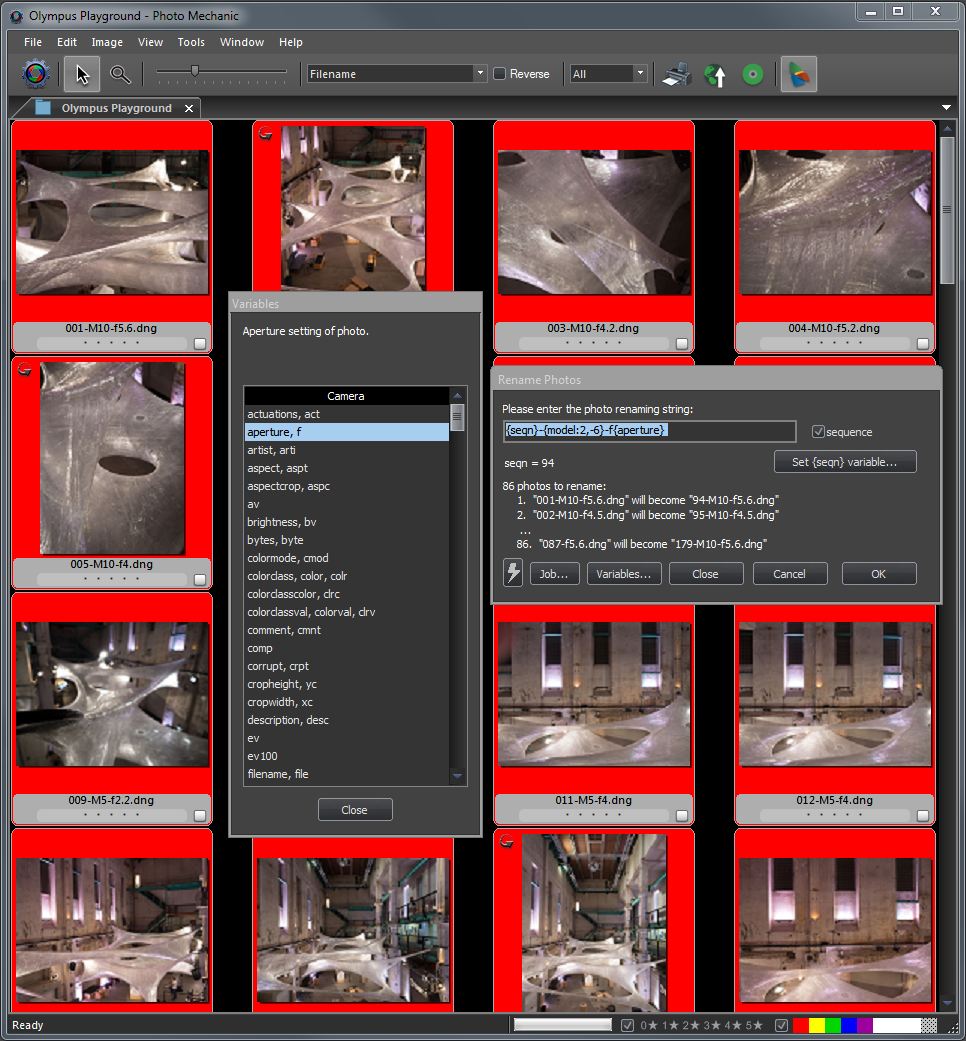
Task: Click the printer icon in toolbar
Action: pyautogui.click(x=677, y=74)
